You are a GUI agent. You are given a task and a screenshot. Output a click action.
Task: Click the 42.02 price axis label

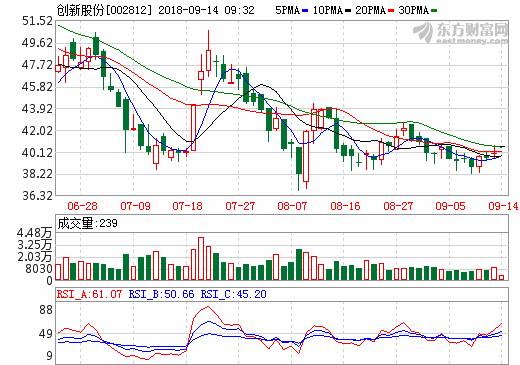[37, 131]
